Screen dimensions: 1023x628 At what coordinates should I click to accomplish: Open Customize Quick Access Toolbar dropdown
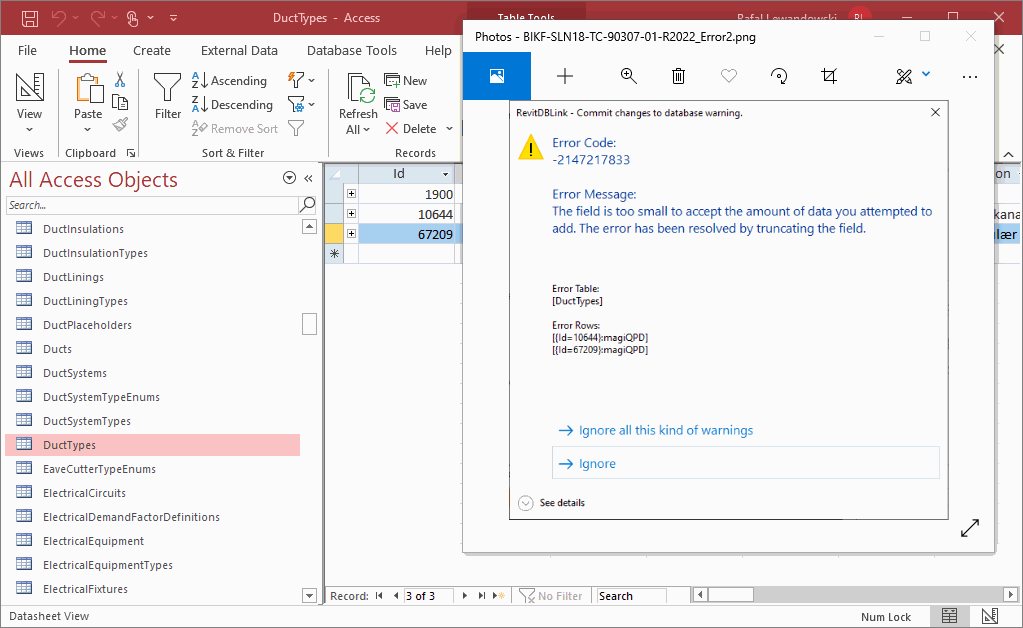click(174, 18)
